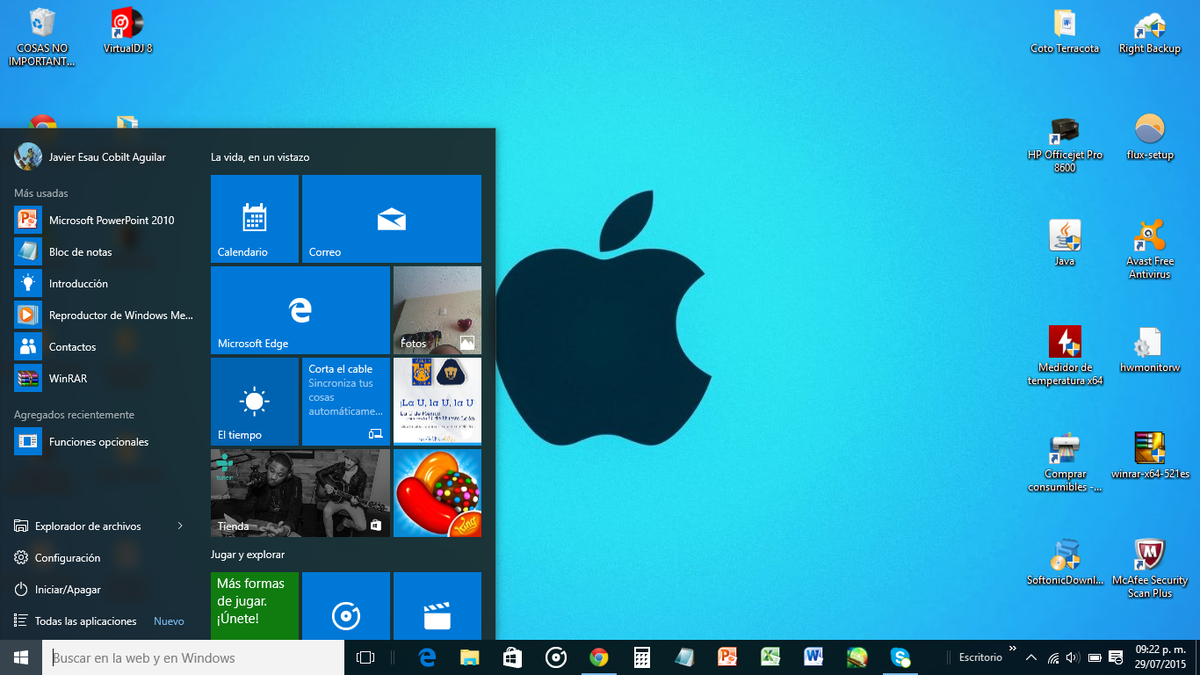Click the taskbar clock 09:22 p. m.
This screenshot has height=675, width=1200.
[x=1160, y=657]
